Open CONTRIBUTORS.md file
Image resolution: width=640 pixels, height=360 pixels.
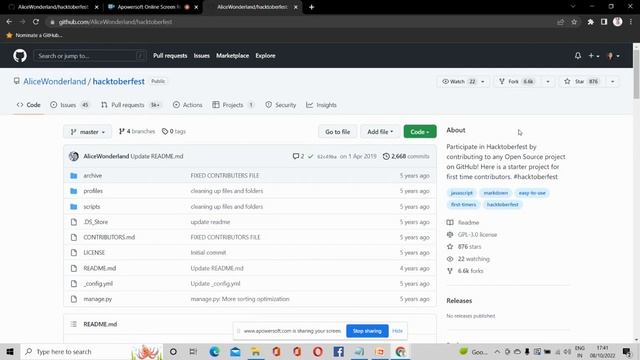click(x=109, y=237)
